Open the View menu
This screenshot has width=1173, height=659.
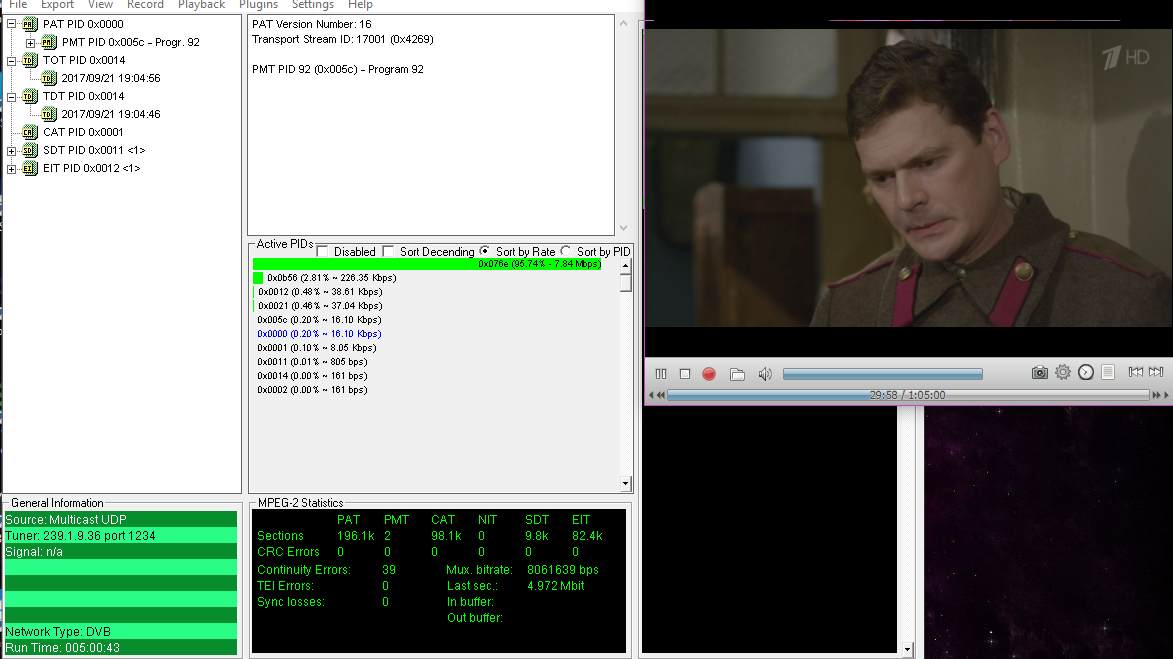click(100, 4)
